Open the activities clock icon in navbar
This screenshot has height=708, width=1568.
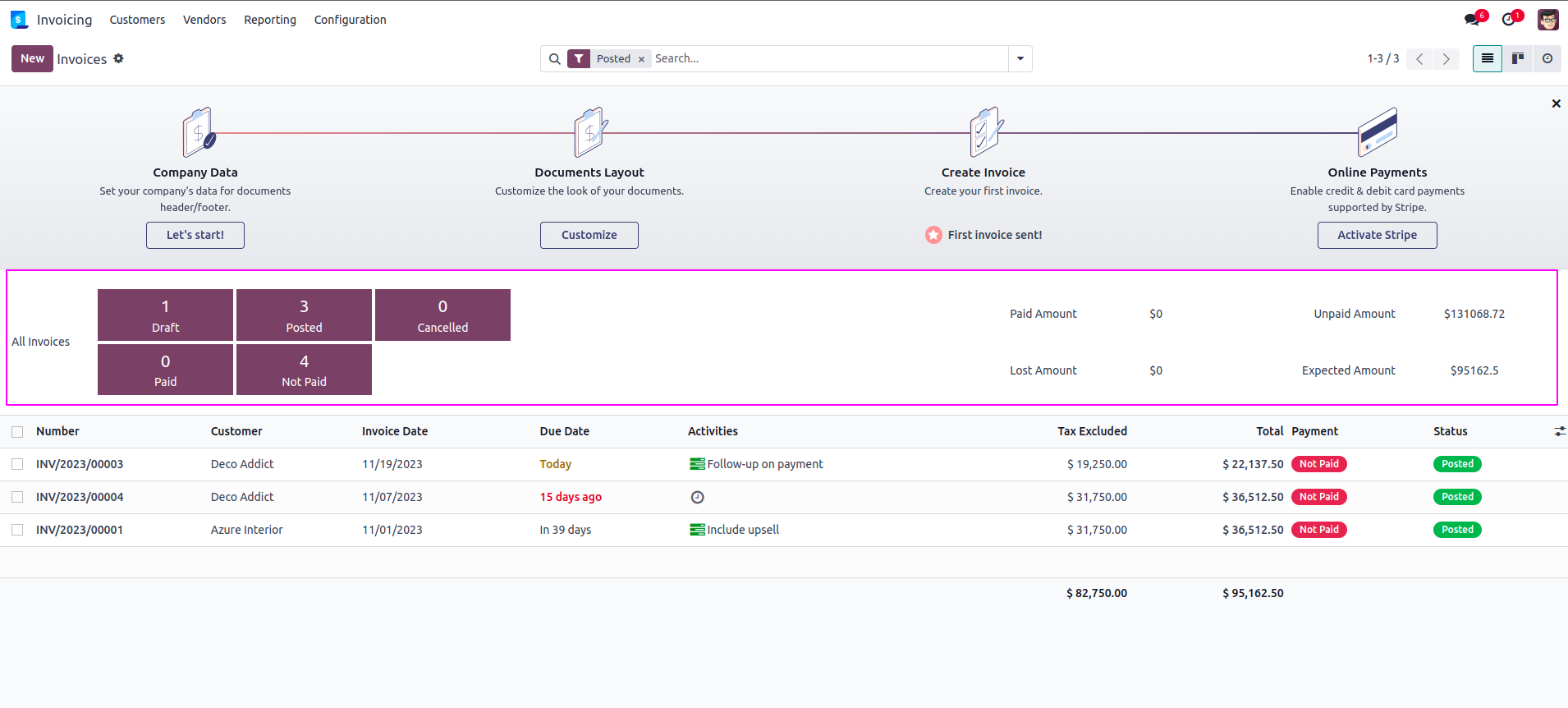pos(1509,20)
